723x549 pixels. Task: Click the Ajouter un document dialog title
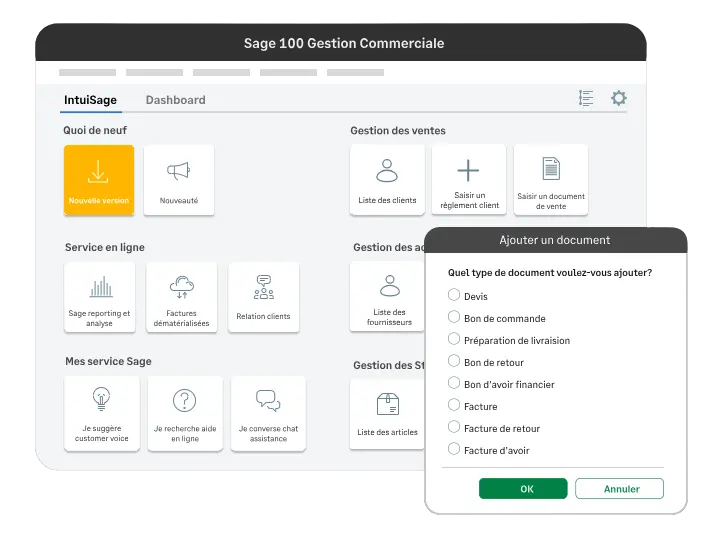(555, 240)
